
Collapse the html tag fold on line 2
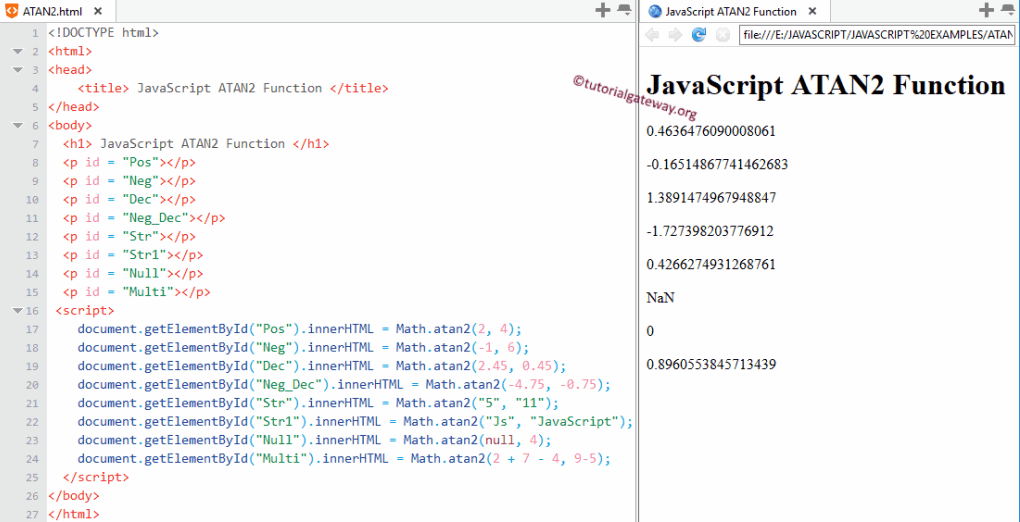point(18,52)
